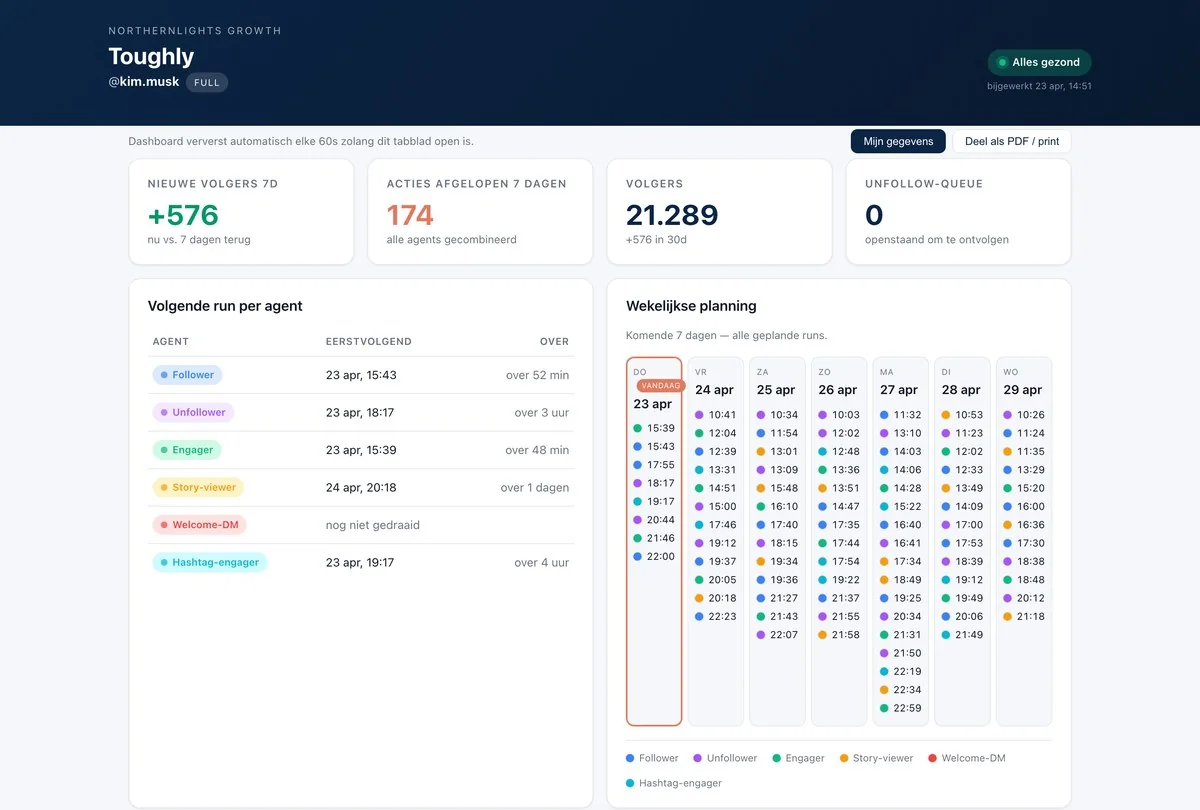Click the AGENT column header
Screen dimensions: 1200x810
[171, 341]
